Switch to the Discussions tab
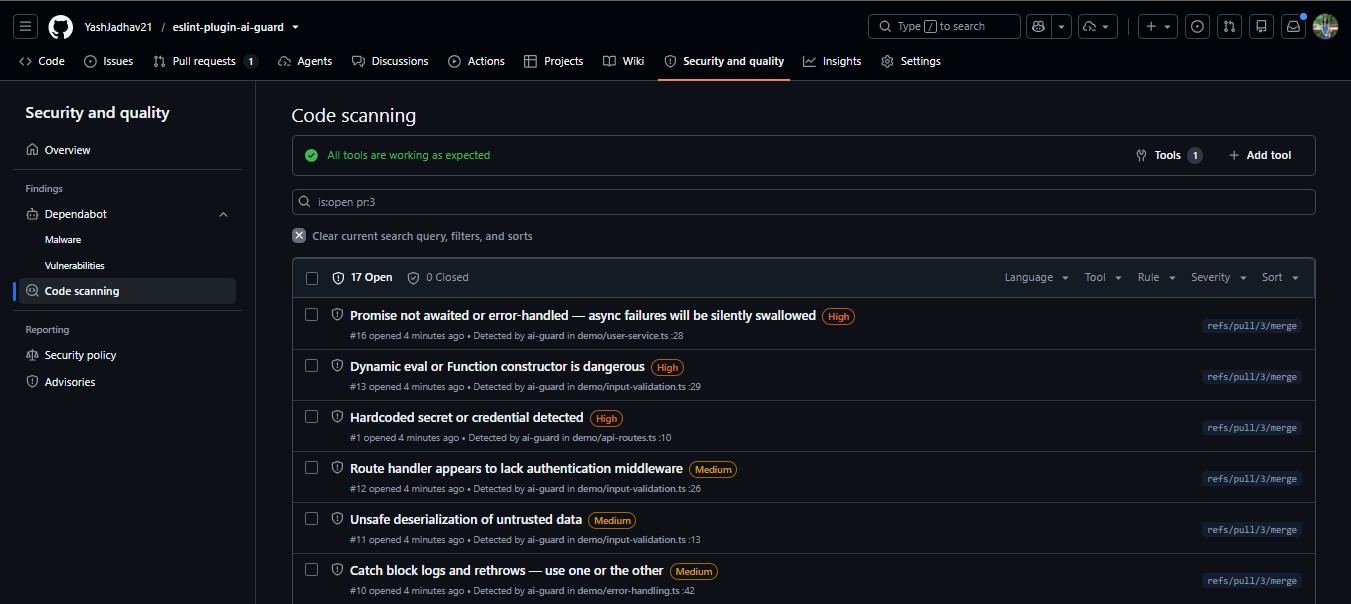The image size is (1351, 604). tap(390, 61)
